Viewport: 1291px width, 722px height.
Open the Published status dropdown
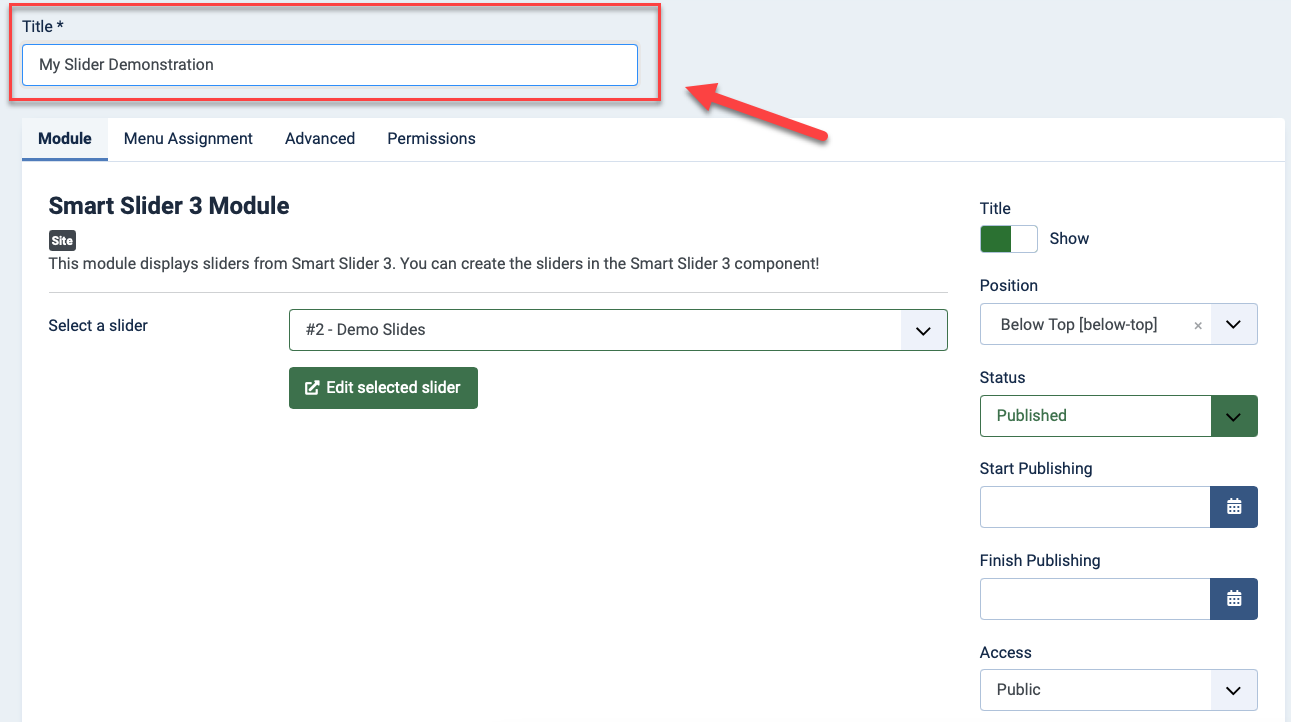[1233, 416]
